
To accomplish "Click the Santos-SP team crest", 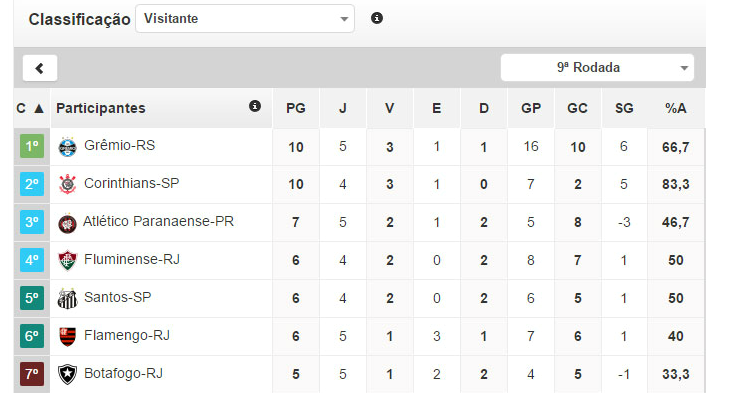I will 67,298.
